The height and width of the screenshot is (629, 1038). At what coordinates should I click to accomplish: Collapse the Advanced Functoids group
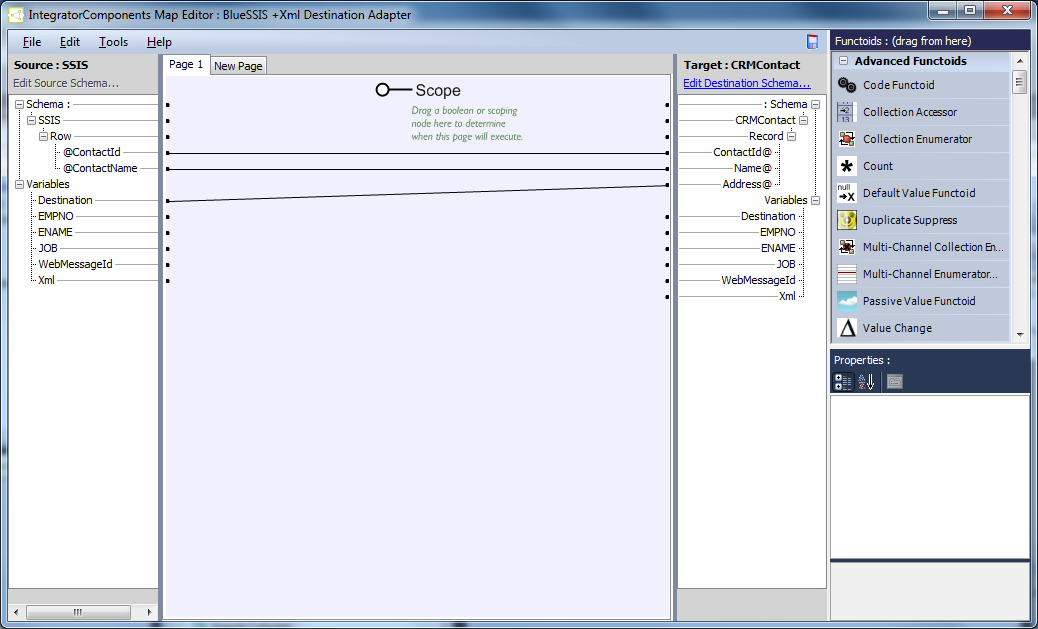point(843,61)
